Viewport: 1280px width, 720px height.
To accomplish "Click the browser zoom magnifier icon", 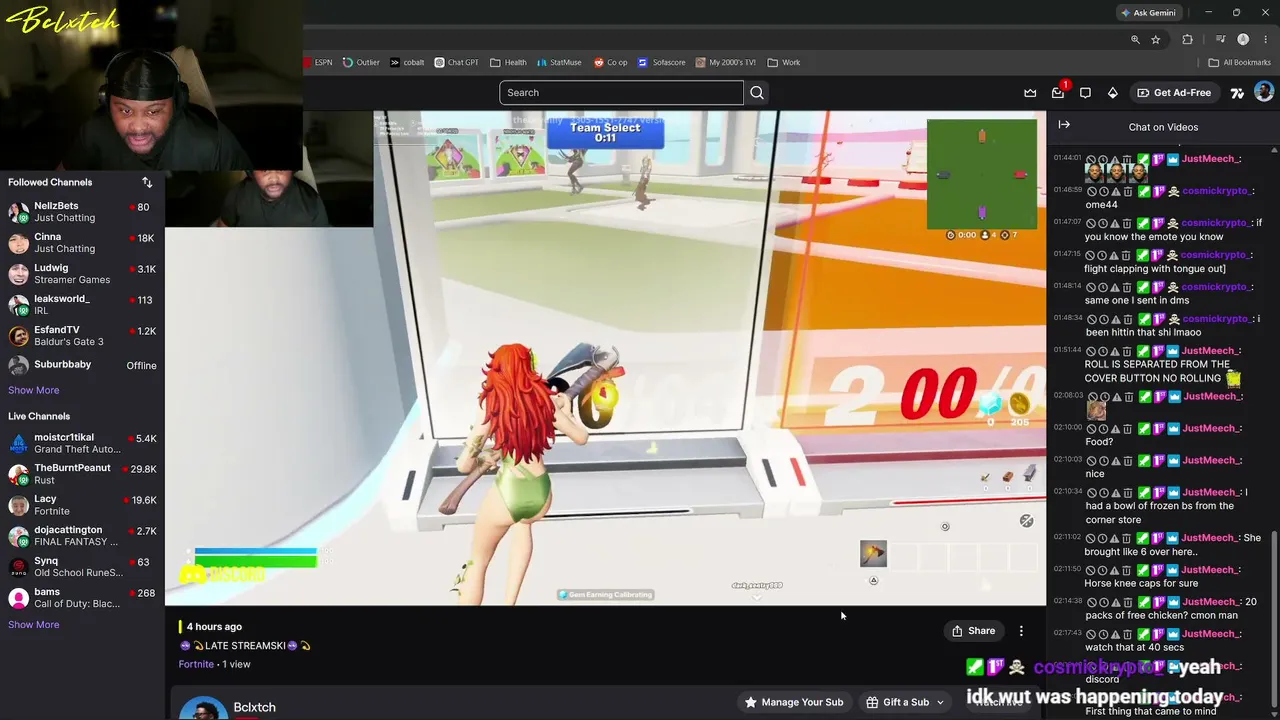I will [x=1135, y=39].
